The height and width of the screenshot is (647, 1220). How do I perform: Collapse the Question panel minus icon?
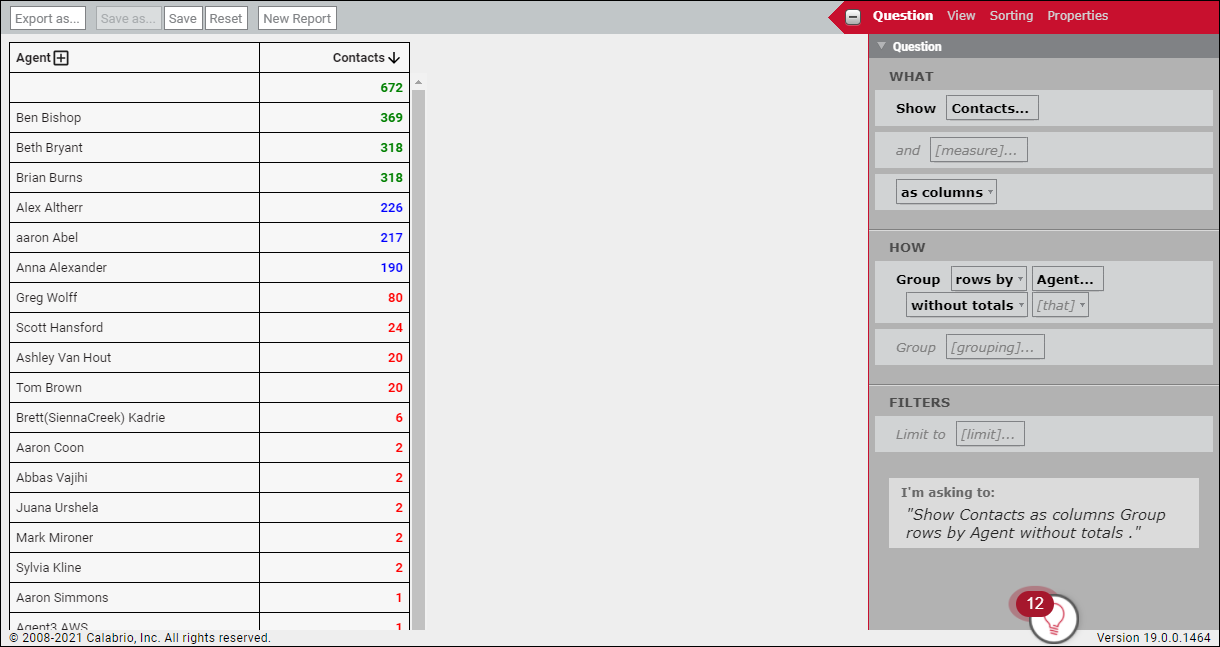pos(853,17)
